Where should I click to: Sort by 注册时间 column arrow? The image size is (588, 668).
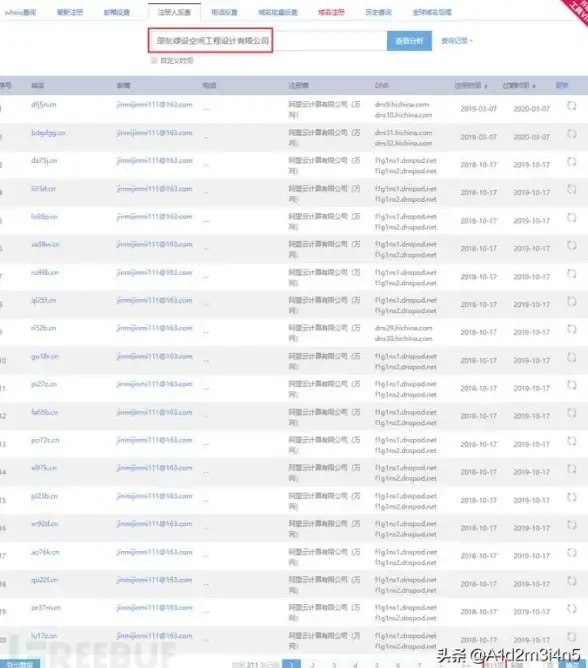coord(486,86)
